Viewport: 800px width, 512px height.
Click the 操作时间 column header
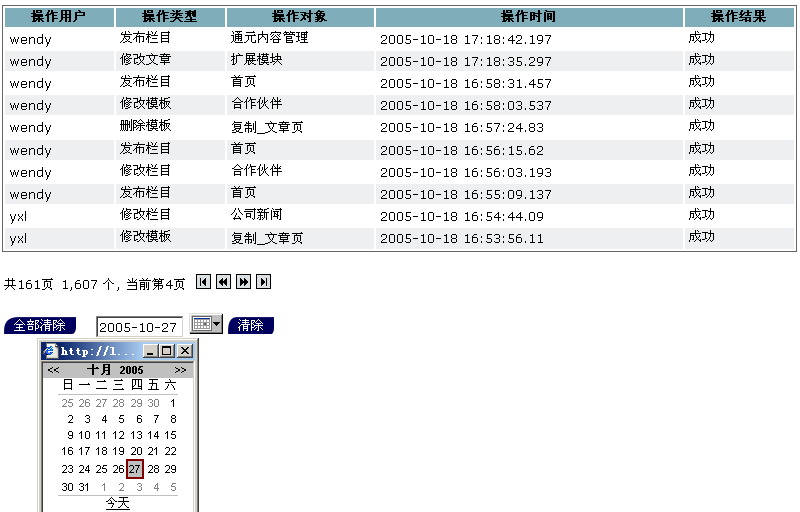529,17
